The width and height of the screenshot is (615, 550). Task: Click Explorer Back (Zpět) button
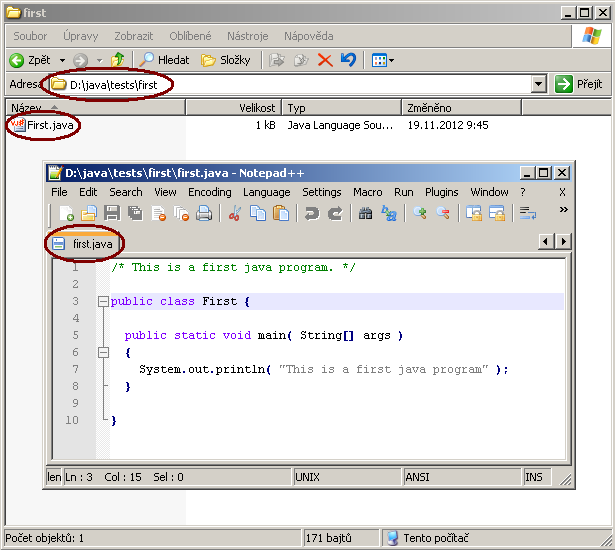point(30,60)
